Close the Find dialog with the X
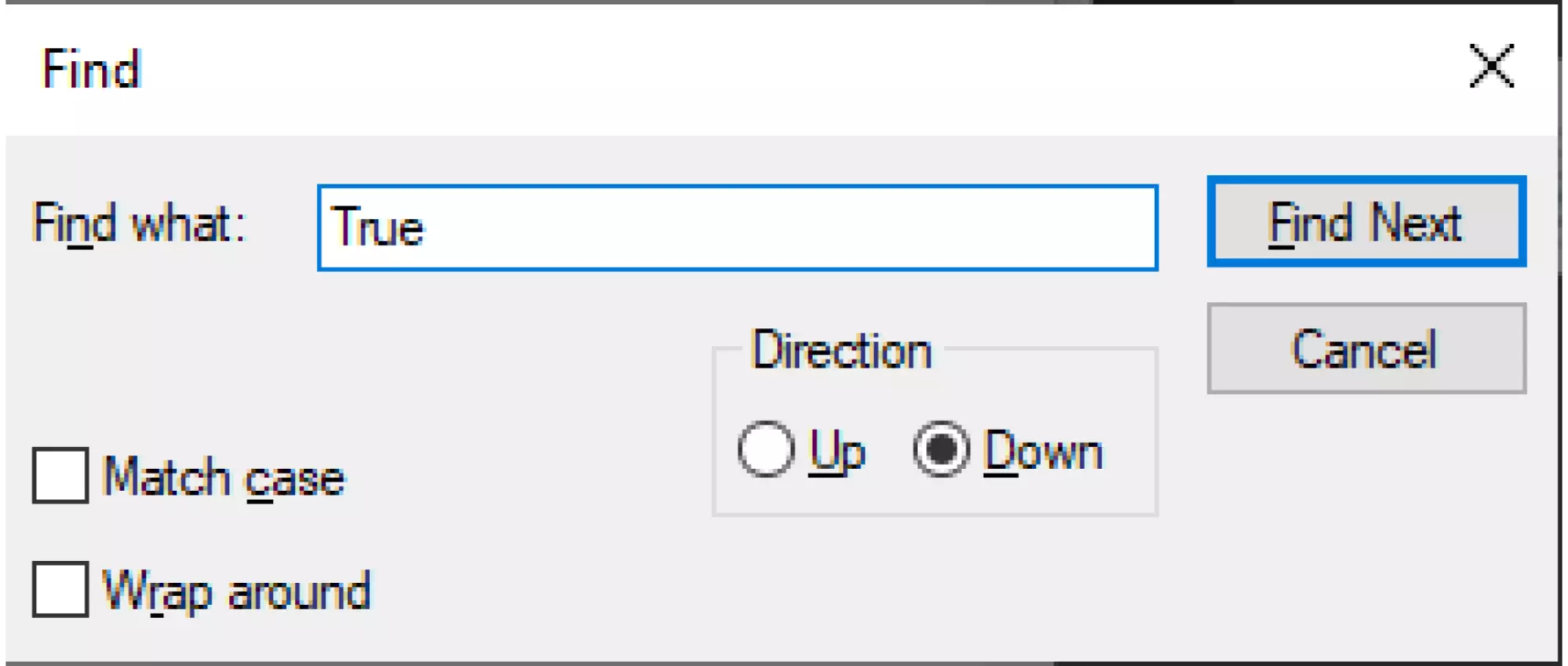This screenshot has height=666, width=1568. point(1490,66)
